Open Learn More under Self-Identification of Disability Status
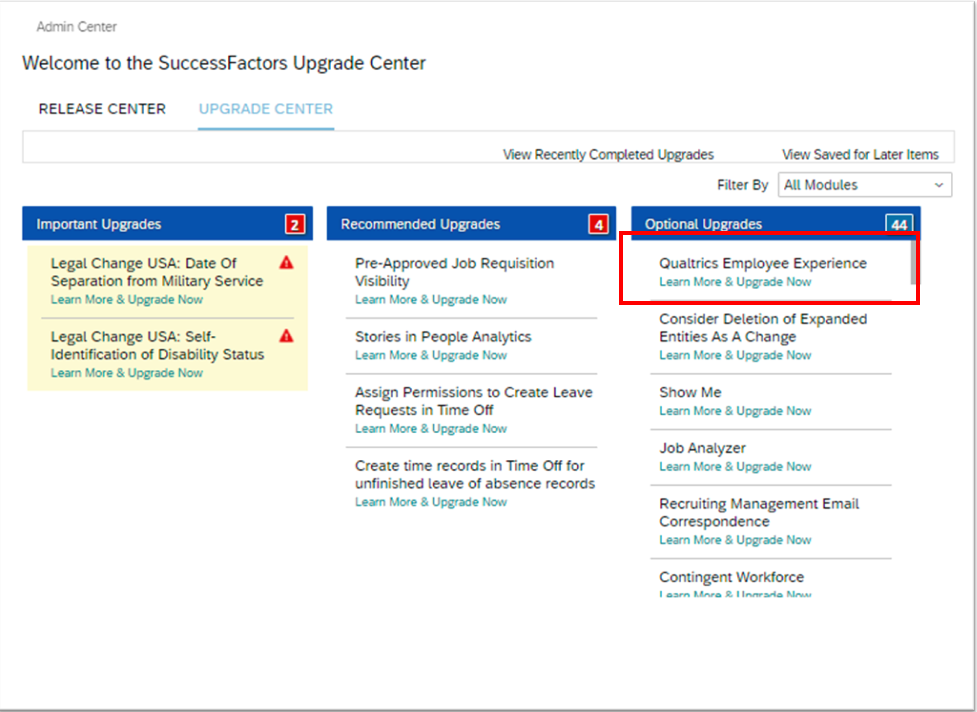The height and width of the screenshot is (712, 977). tap(126, 373)
